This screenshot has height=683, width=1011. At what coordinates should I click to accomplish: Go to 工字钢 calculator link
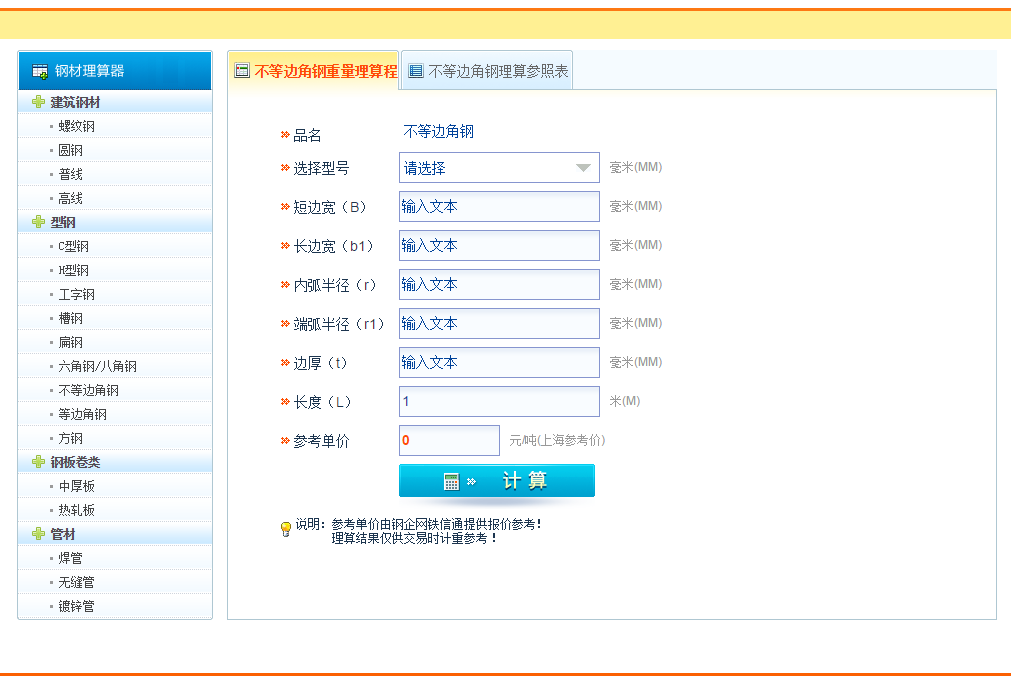coord(77,294)
